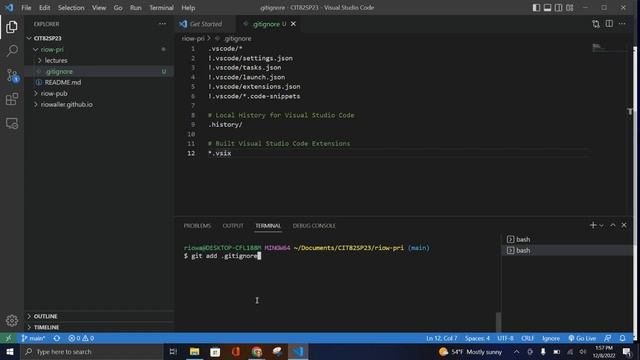The image size is (640, 360).
Task: Switch to the DEBUG CONSOLE tab
Action: point(314,226)
